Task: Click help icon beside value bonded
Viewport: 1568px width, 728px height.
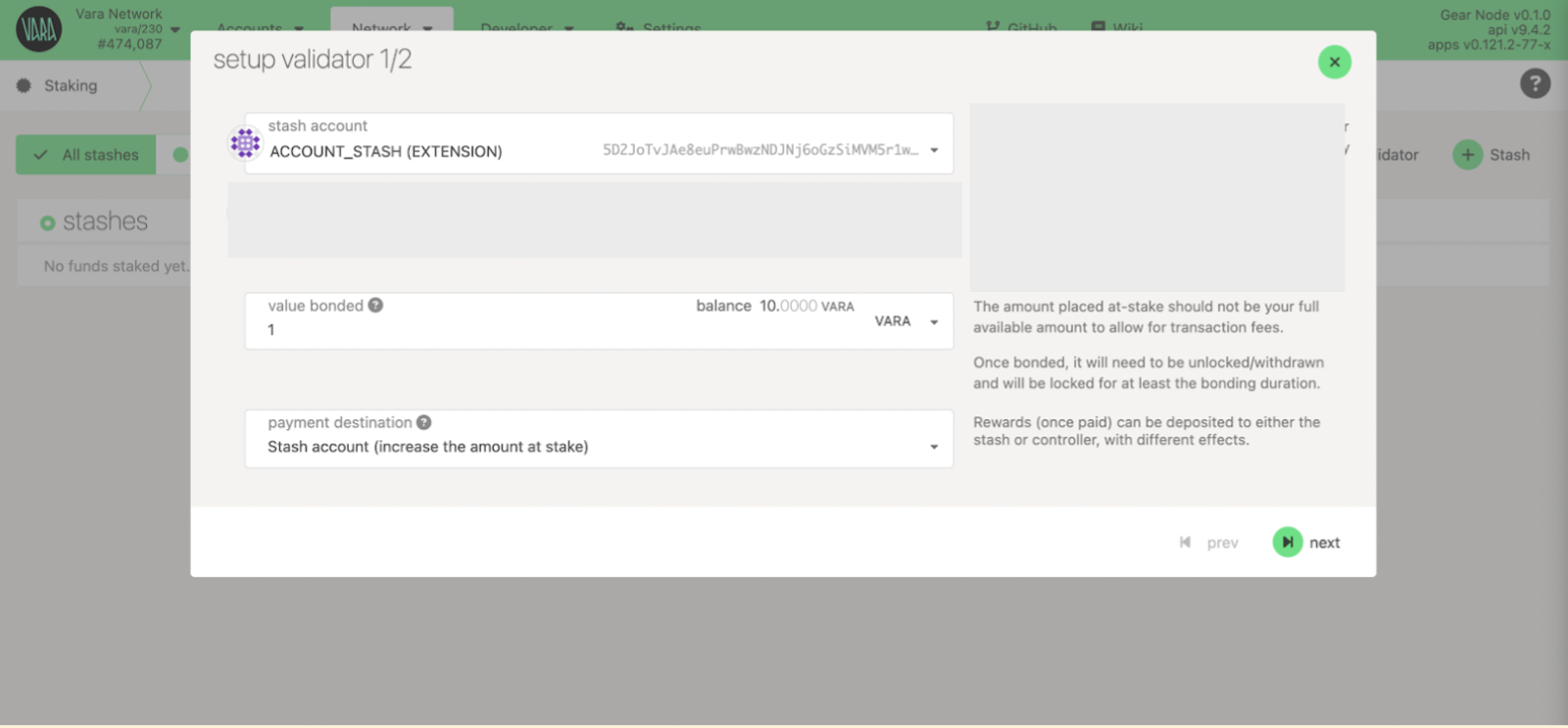Action: (375, 306)
